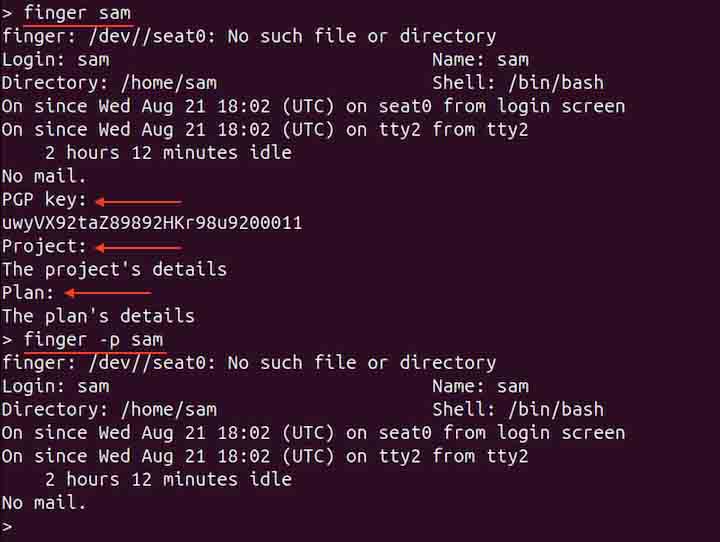This screenshot has height=542, width=720.
Task: Click the prompt symbol before "finger sam"
Action: 7,13
